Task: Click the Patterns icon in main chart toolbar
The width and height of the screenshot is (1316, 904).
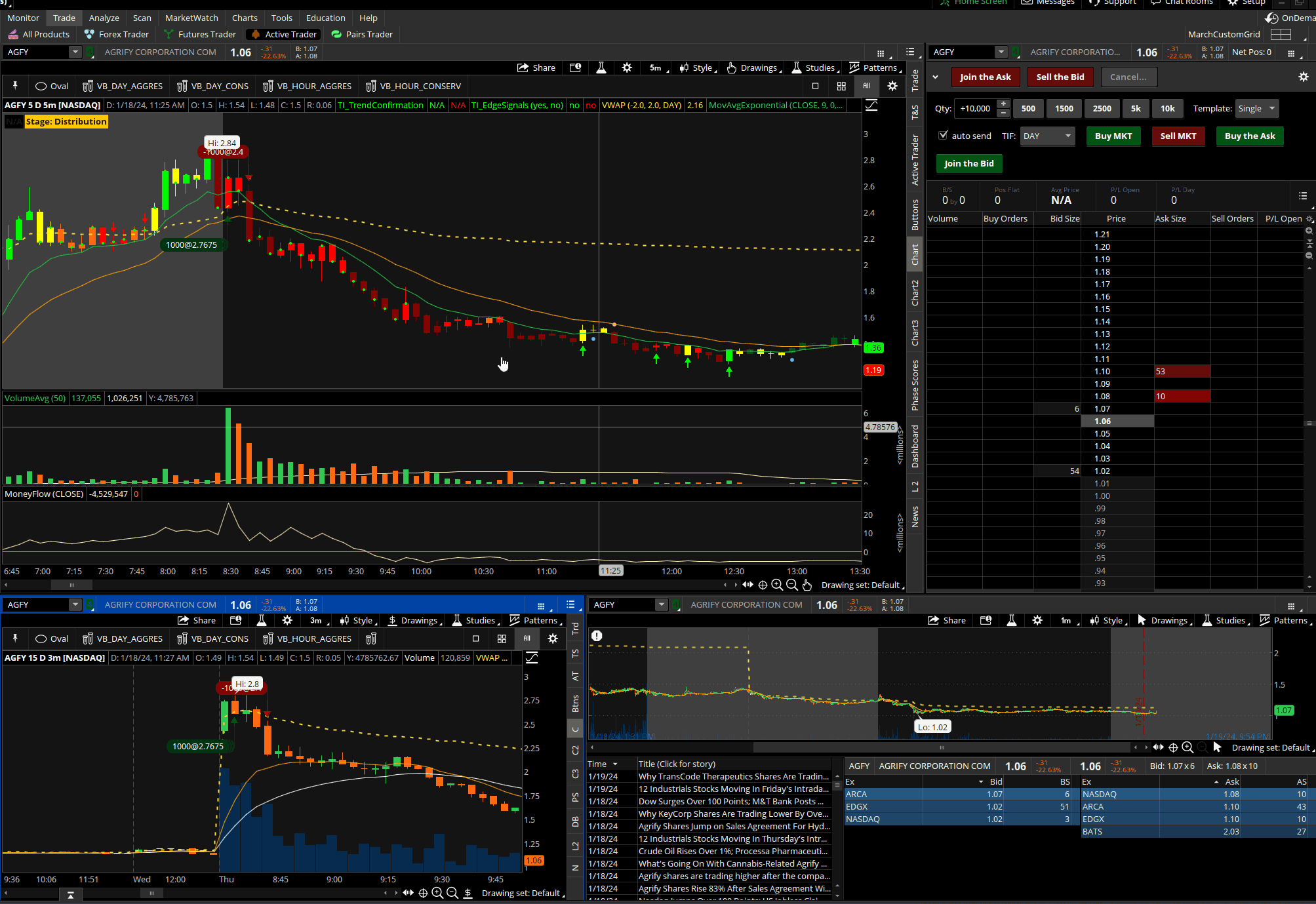Action: click(x=854, y=68)
